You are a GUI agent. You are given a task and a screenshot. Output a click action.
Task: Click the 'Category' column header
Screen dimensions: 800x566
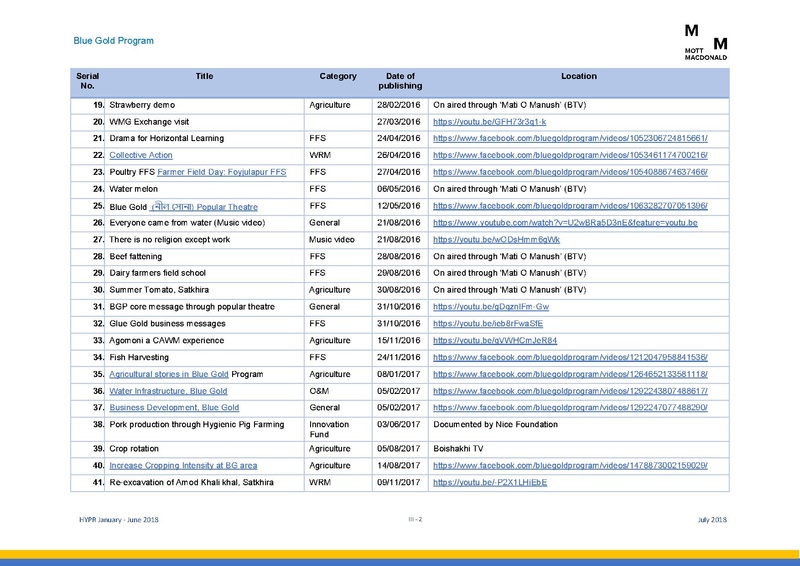coord(338,76)
